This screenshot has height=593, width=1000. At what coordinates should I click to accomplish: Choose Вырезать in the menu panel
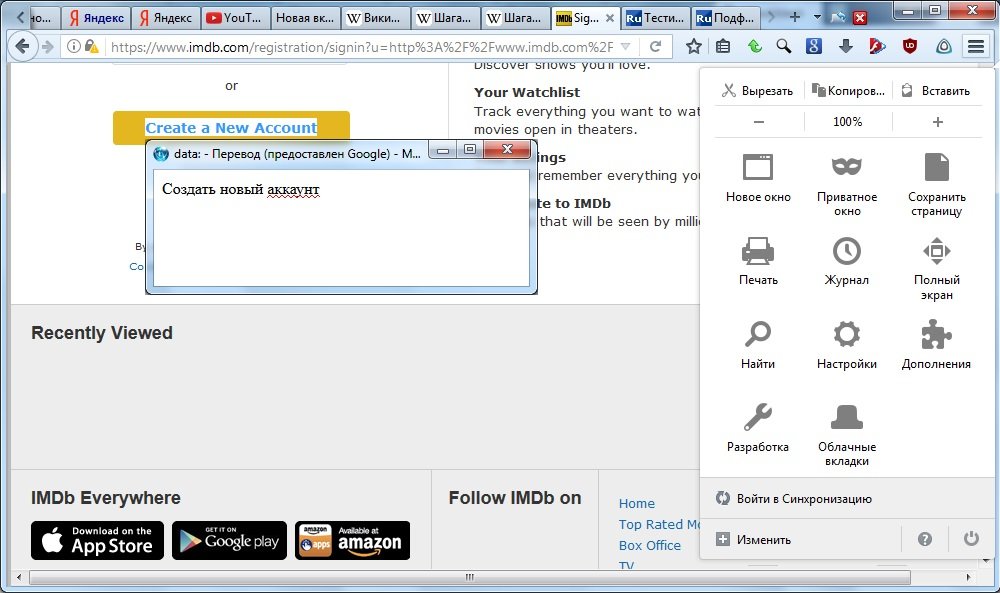(x=758, y=91)
